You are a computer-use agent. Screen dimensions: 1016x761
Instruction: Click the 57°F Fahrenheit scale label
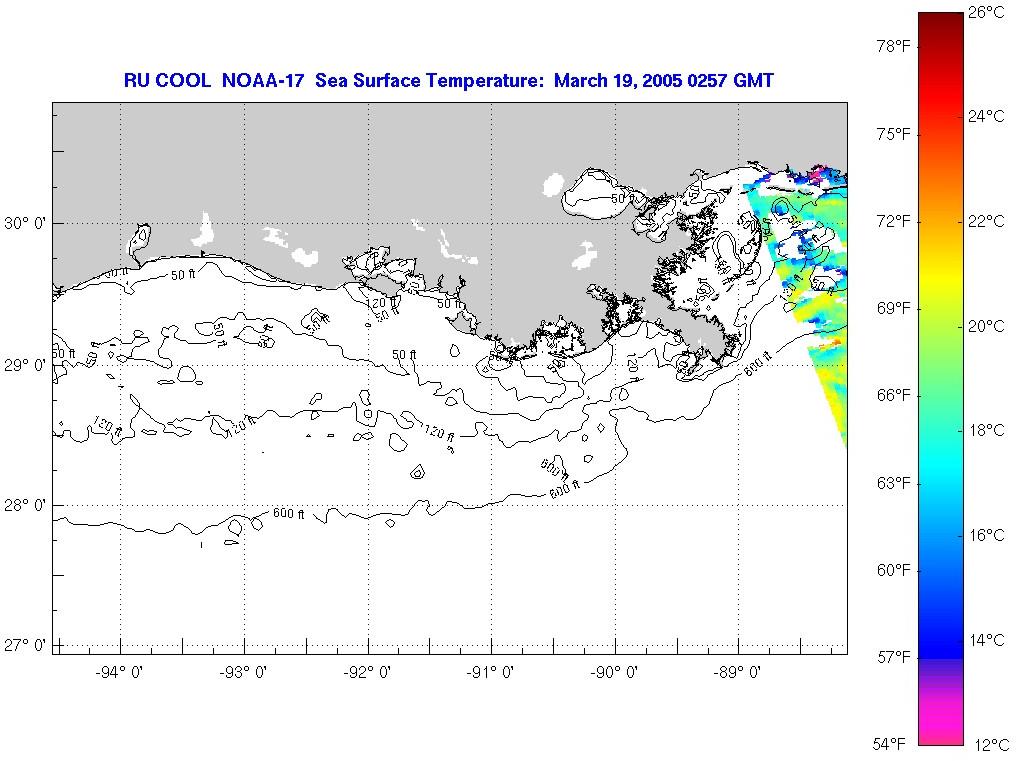(x=894, y=657)
